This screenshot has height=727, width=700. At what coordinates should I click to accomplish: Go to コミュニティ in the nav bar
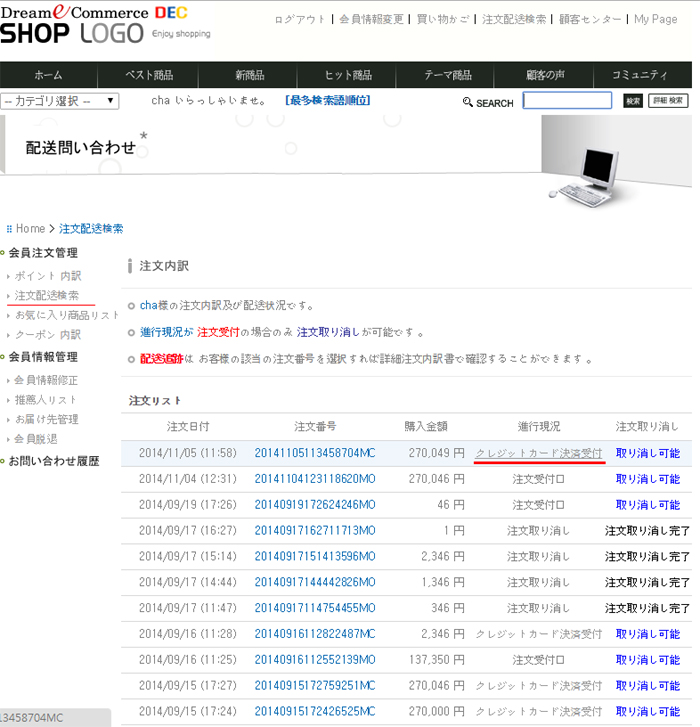(640, 75)
